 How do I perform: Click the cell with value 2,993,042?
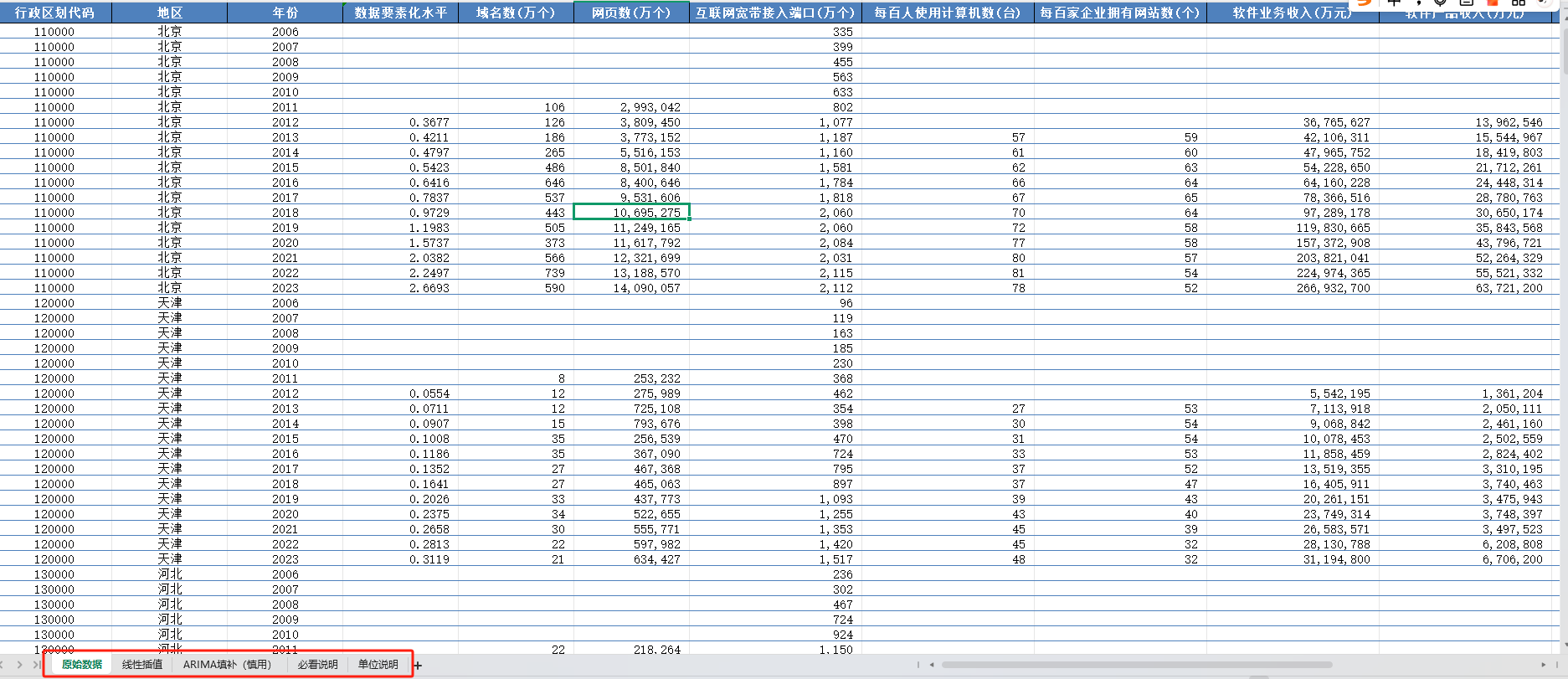631,107
